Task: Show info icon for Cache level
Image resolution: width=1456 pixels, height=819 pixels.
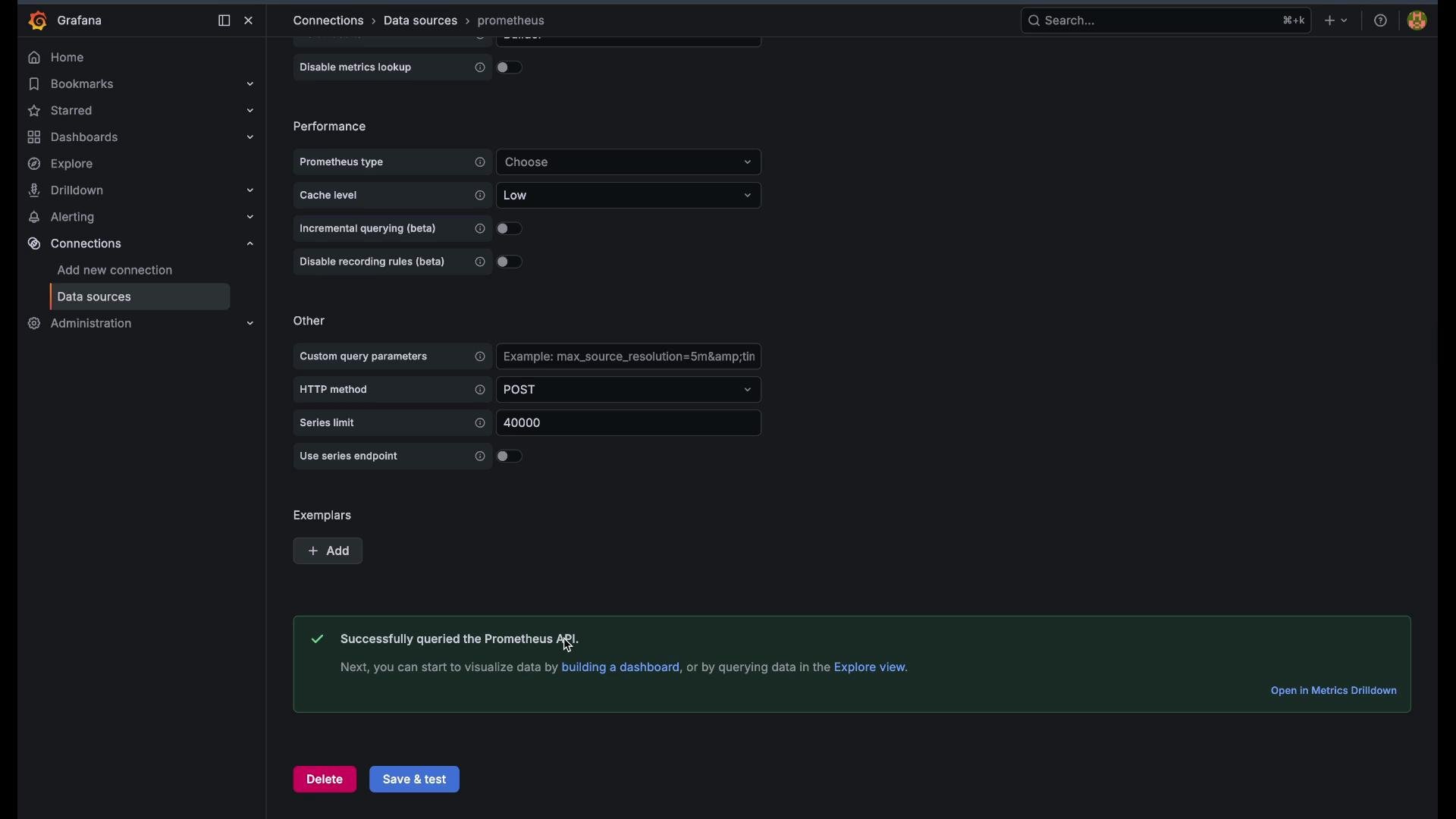Action: coord(480,196)
